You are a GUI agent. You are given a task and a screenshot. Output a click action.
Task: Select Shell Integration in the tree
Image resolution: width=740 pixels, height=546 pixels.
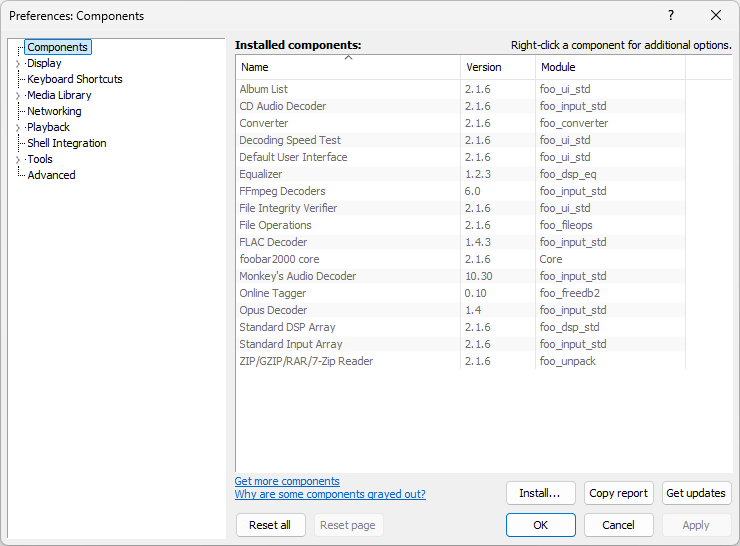point(66,143)
